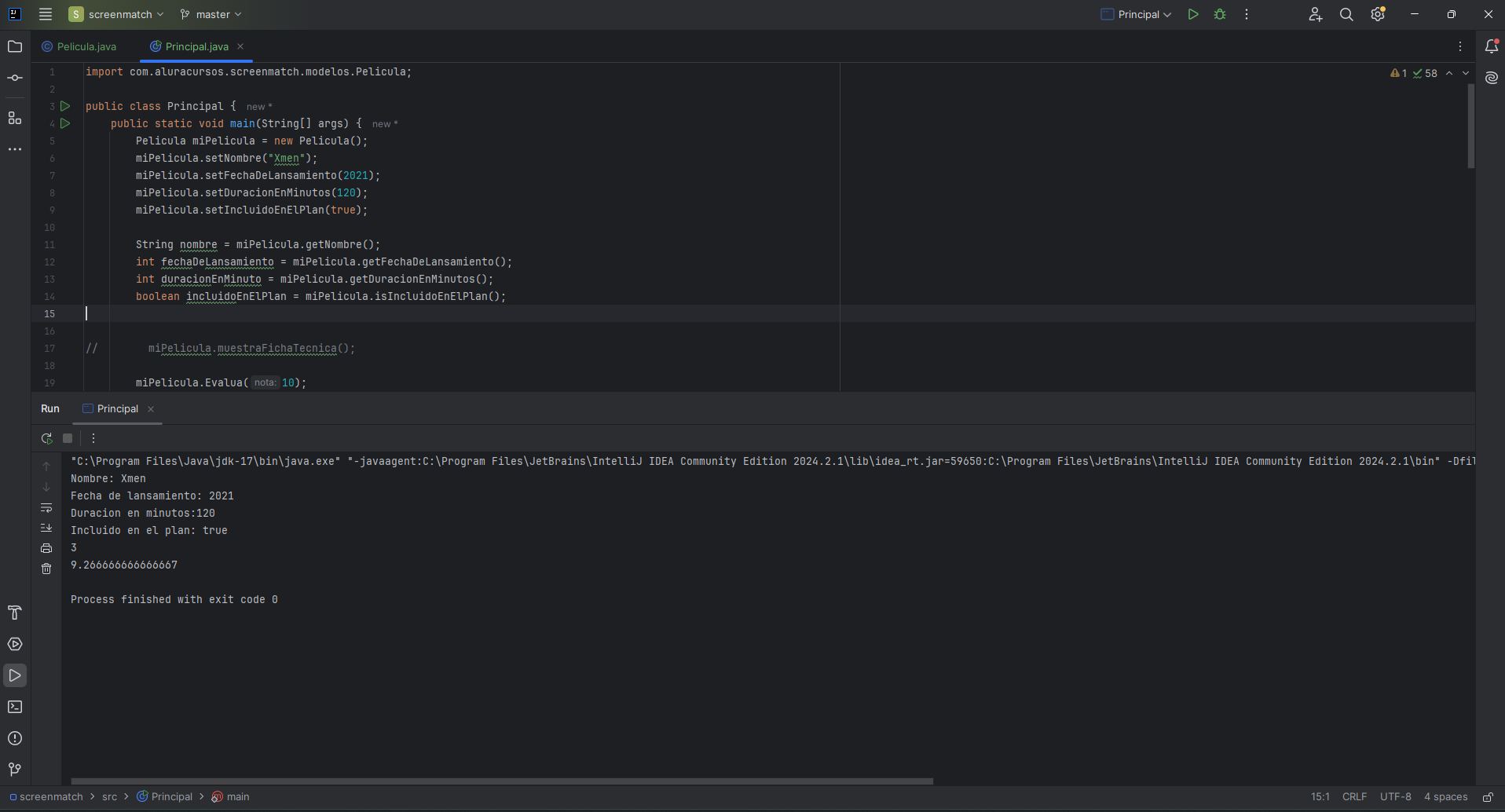
Task: Open the Services tool window
Action: point(15,644)
